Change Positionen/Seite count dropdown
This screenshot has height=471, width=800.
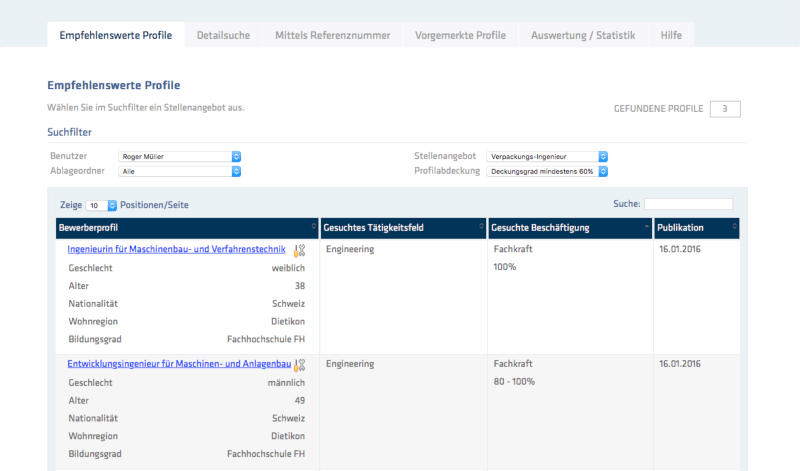(101, 205)
